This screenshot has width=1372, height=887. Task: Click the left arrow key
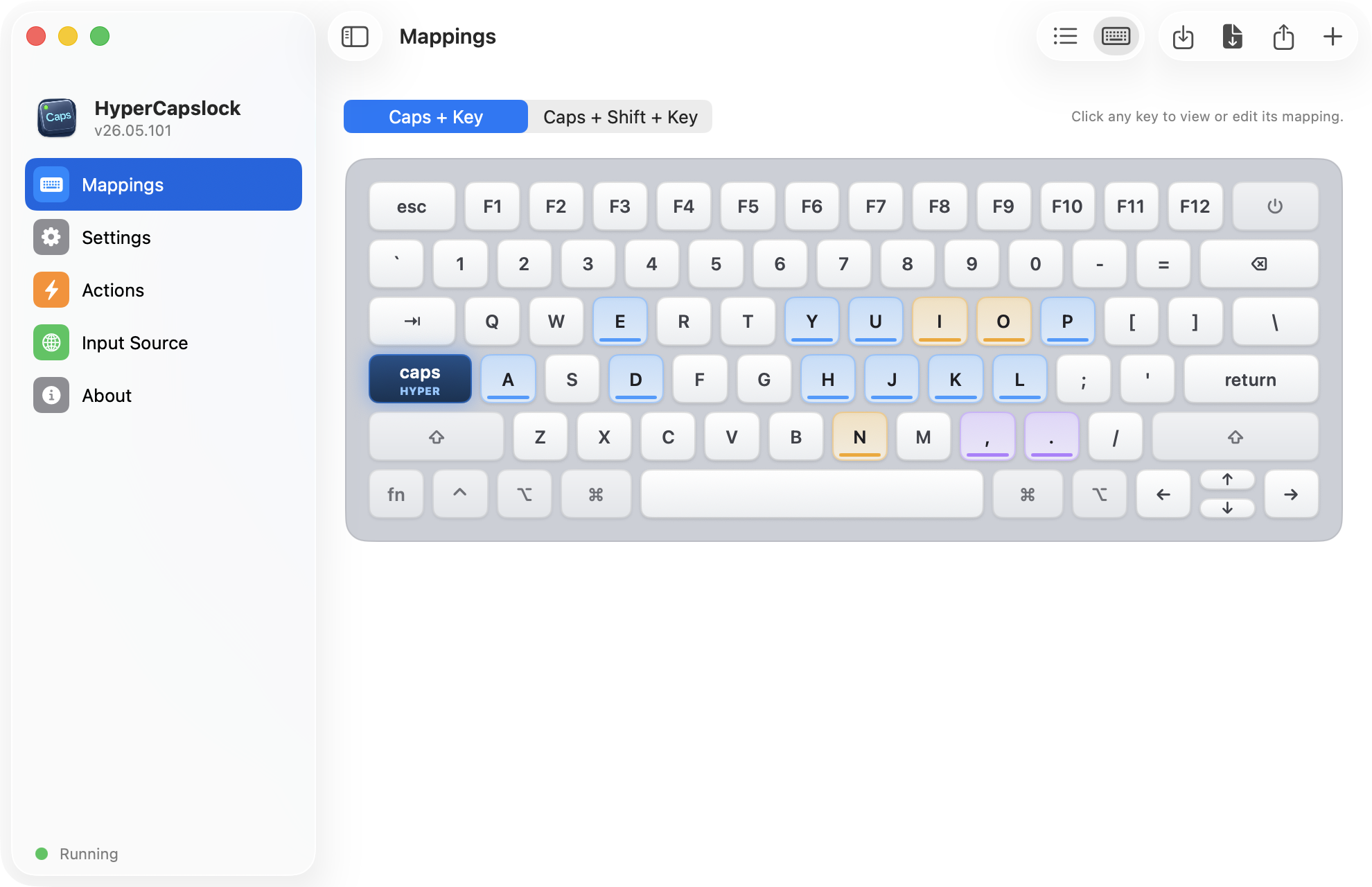pyautogui.click(x=1163, y=494)
